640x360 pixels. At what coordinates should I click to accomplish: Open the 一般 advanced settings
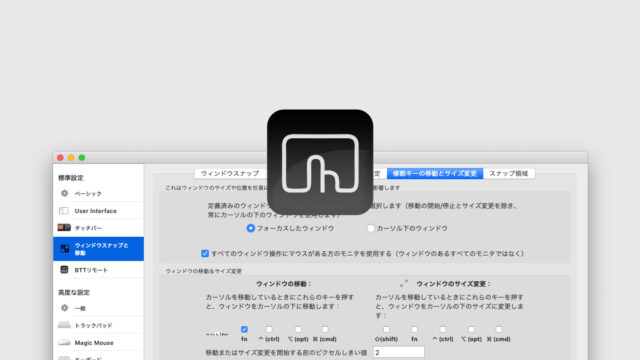98,308
